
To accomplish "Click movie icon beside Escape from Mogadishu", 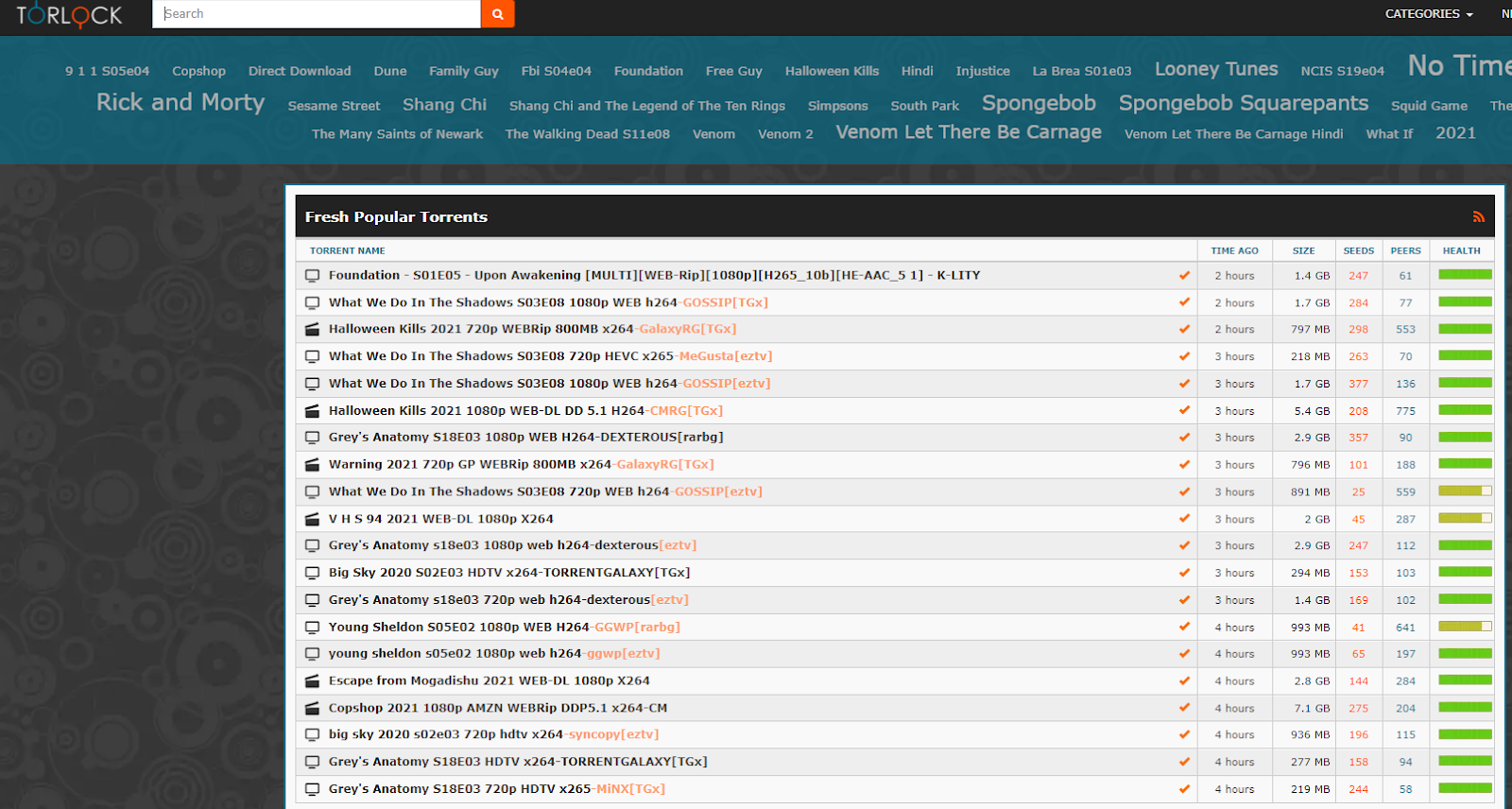I will pos(312,681).
